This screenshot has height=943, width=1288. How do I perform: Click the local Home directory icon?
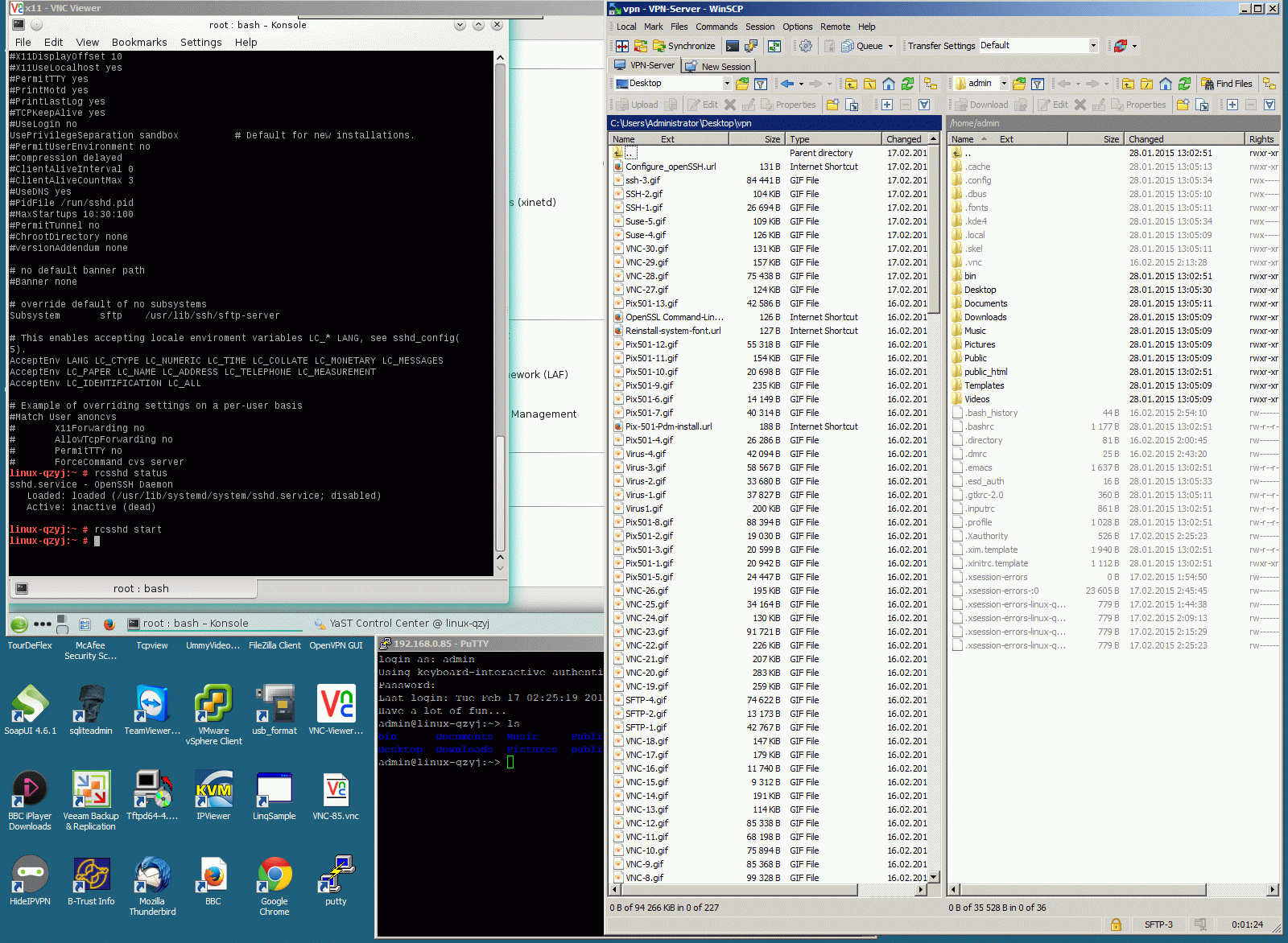coord(889,84)
